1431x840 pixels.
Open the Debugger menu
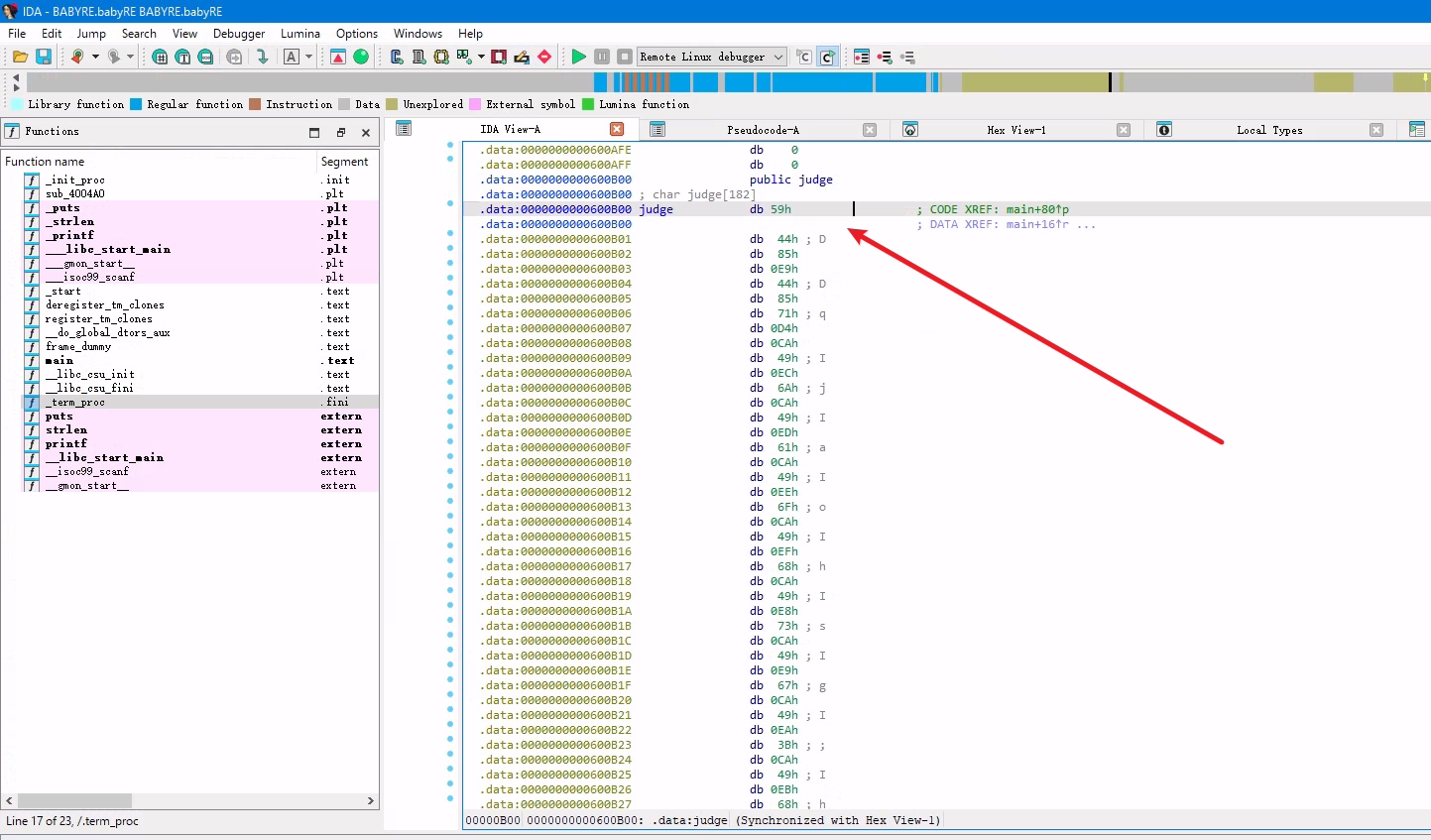[x=239, y=33]
